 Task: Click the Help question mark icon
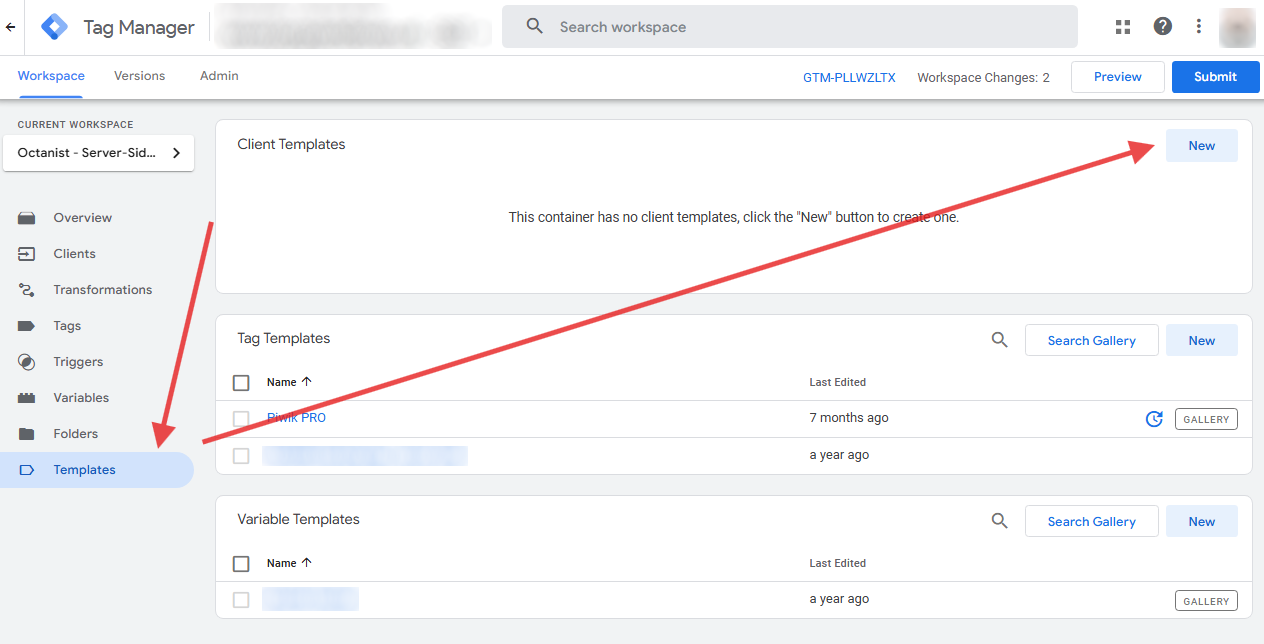click(1162, 27)
